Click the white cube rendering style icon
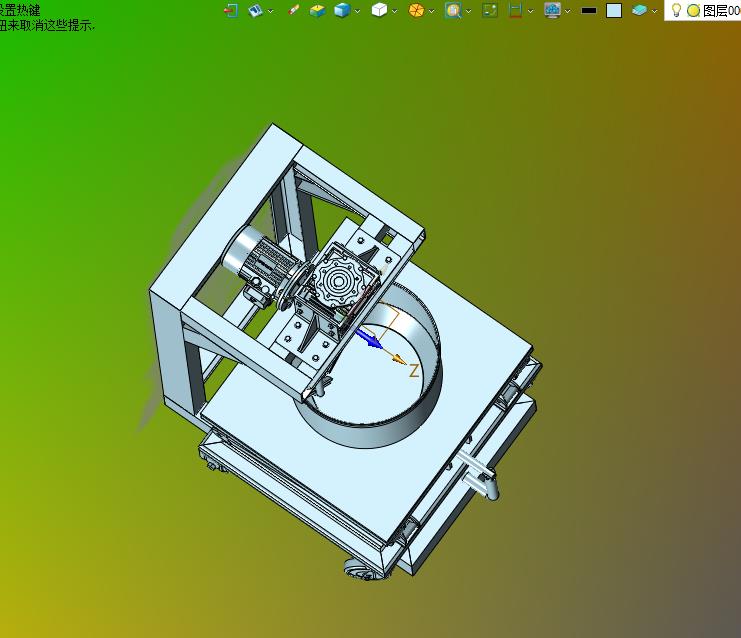741x638 pixels. (379, 10)
